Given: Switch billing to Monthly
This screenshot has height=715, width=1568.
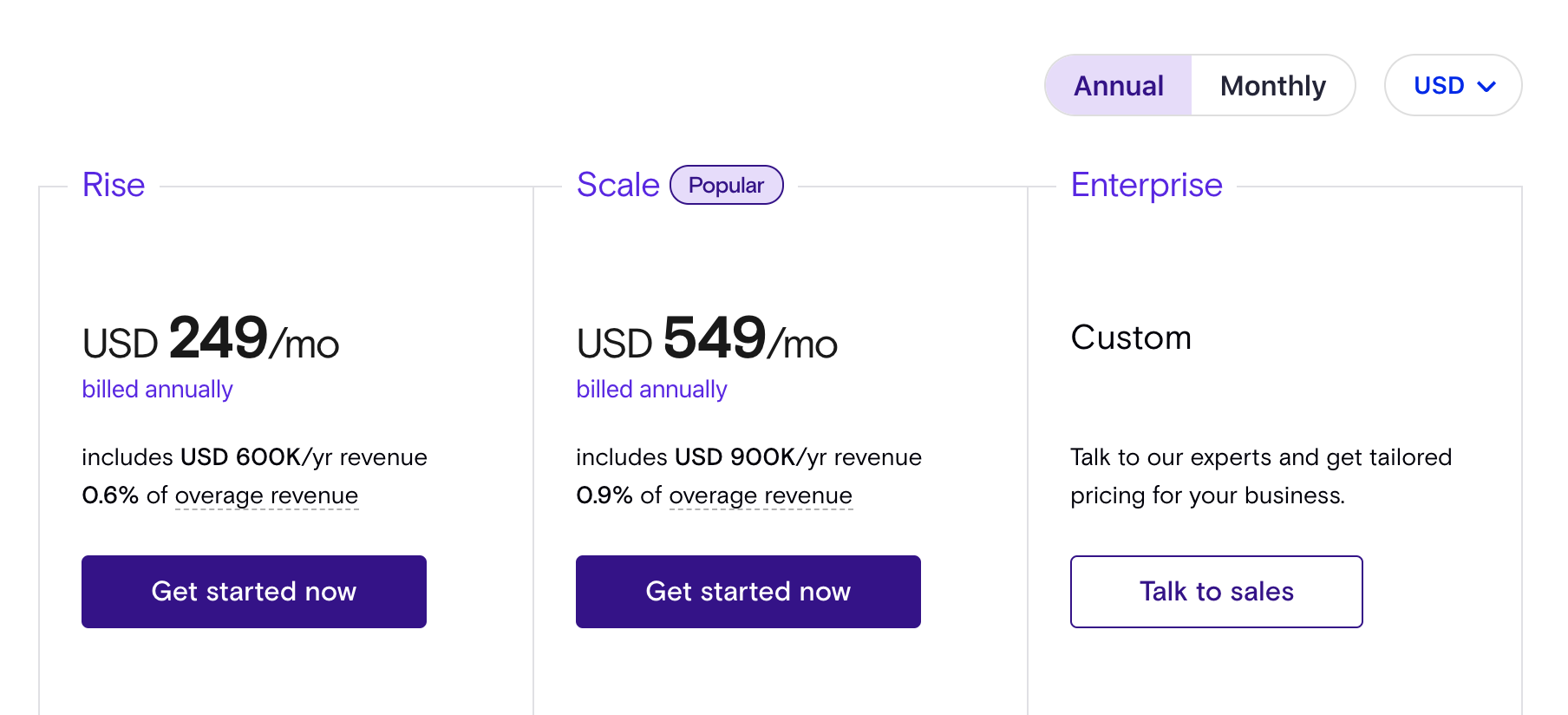Looking at the screenshot, I should pos(1272,85).
